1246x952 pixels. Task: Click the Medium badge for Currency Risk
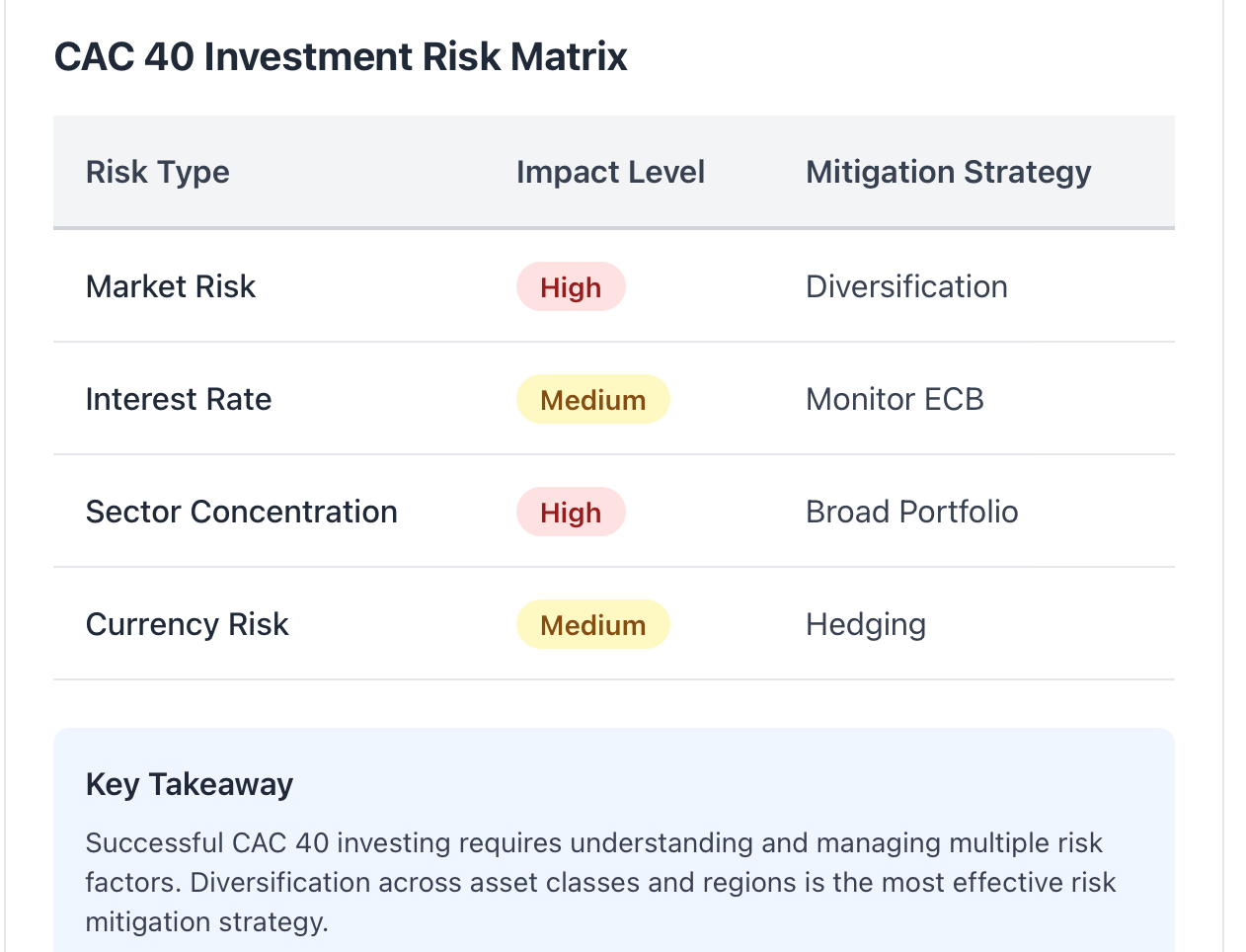click(592, 624)
